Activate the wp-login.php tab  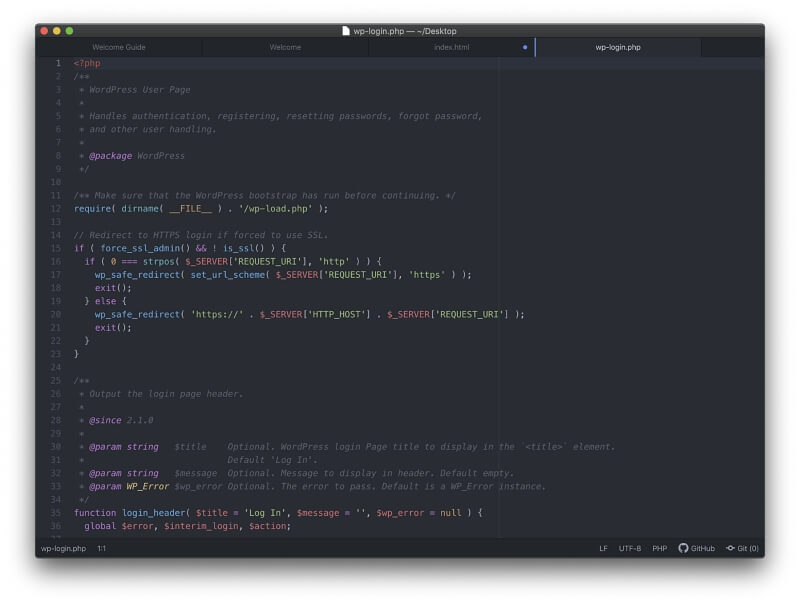click(618, 47)
